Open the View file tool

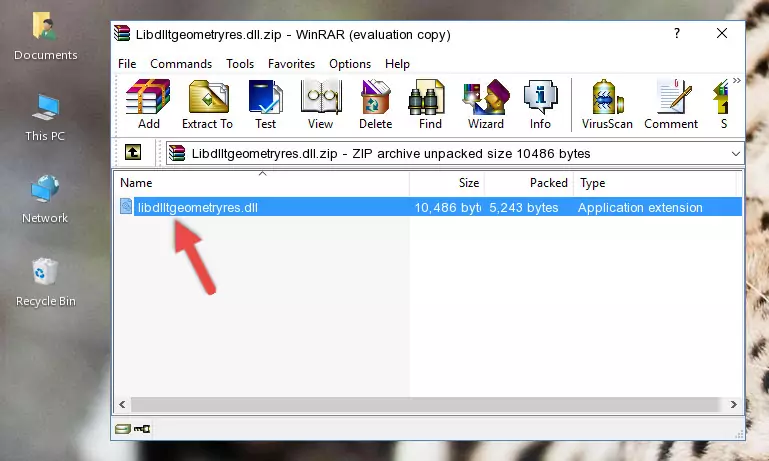click(321, 104)
